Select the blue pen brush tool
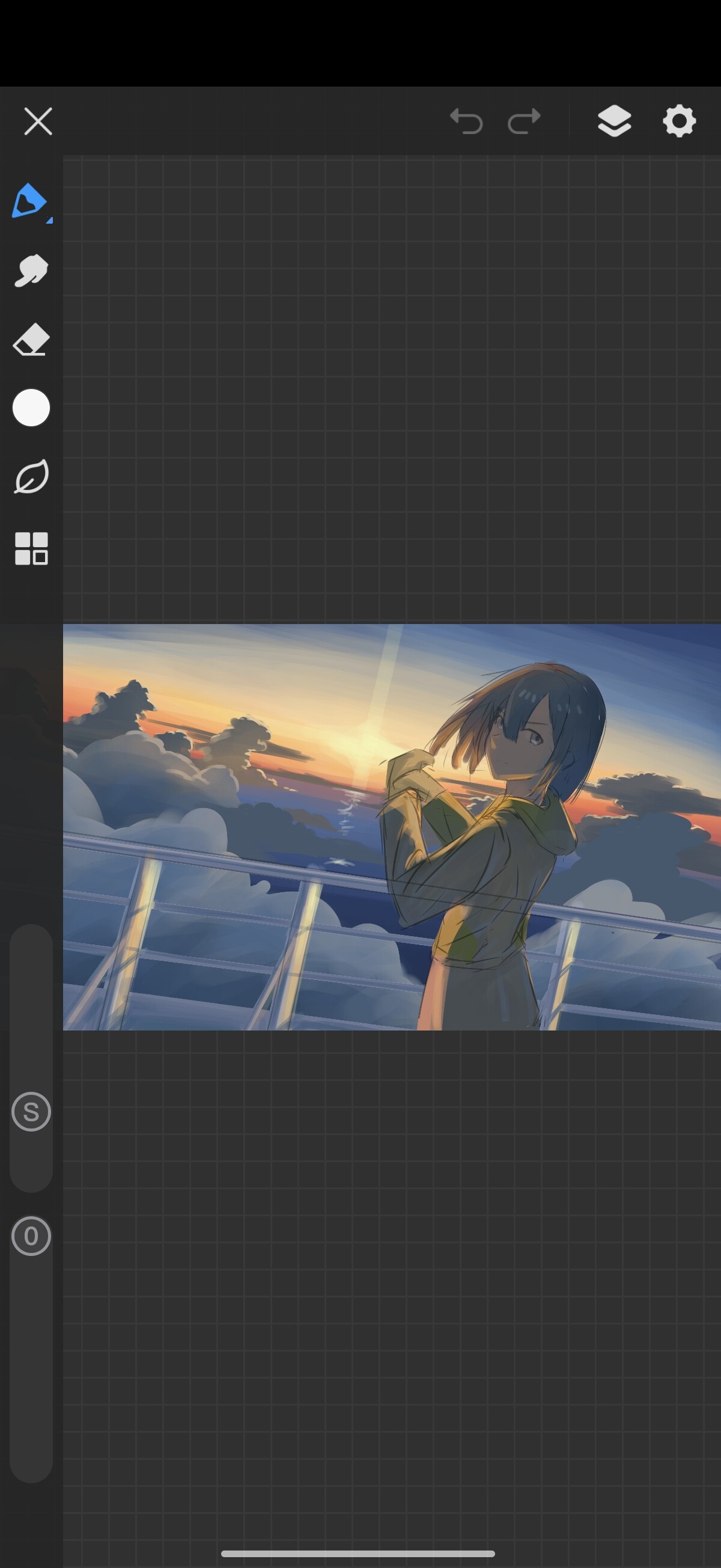721x1568 pixels. click(29, 200)
